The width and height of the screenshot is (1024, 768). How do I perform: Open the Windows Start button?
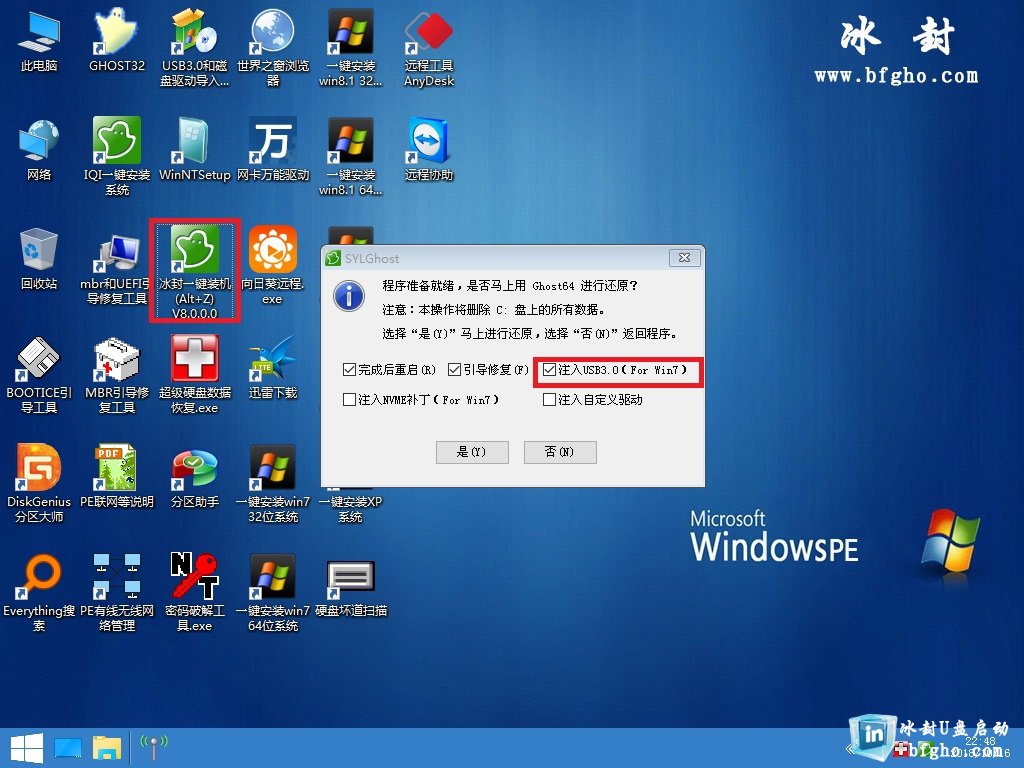pos(26,748)
